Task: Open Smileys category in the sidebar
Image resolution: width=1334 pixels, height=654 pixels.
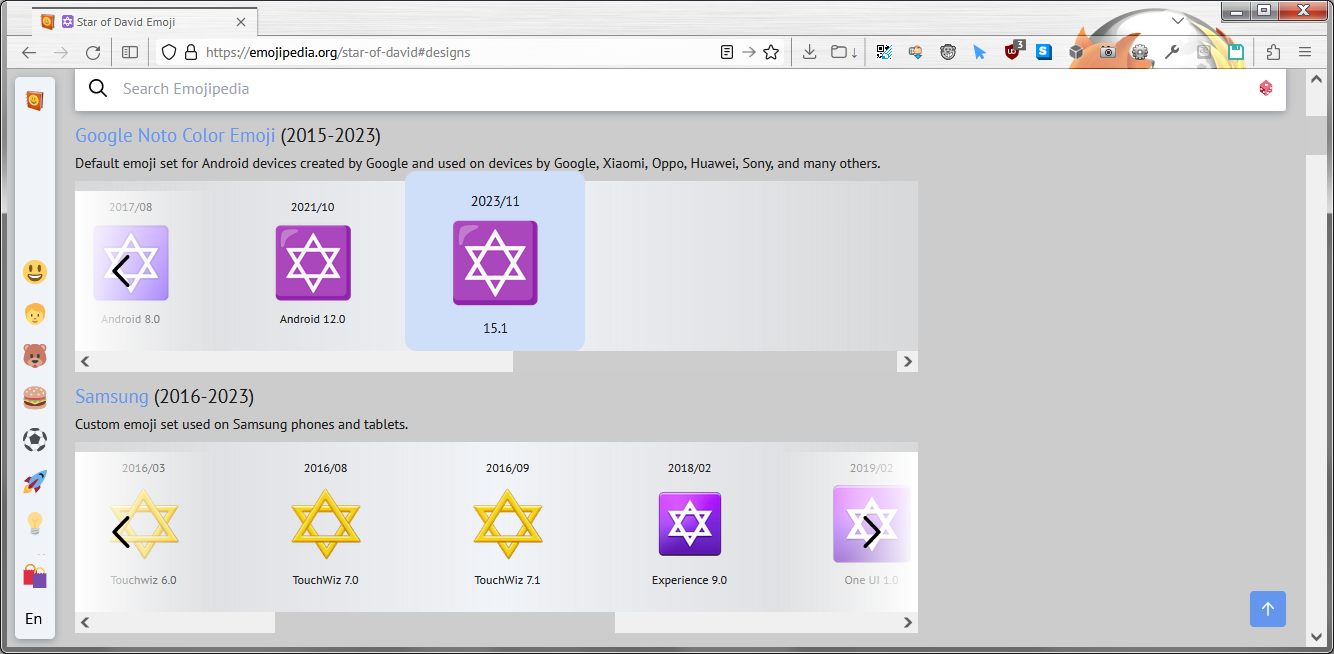Action: pyautogui.click(x=35, y=272)
